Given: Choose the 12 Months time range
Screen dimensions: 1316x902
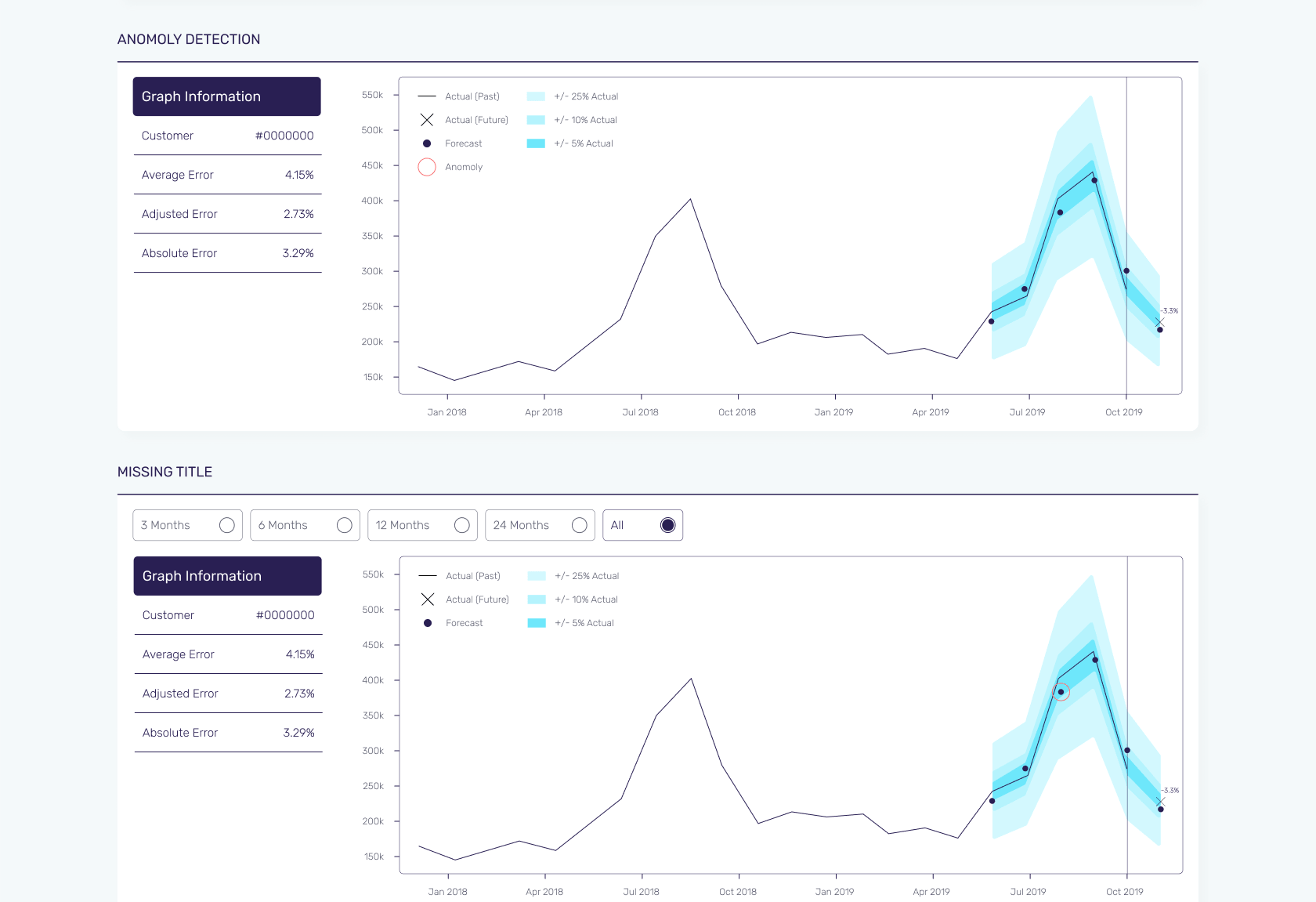Looking at the screenshot, I should (x=422, y=525).
